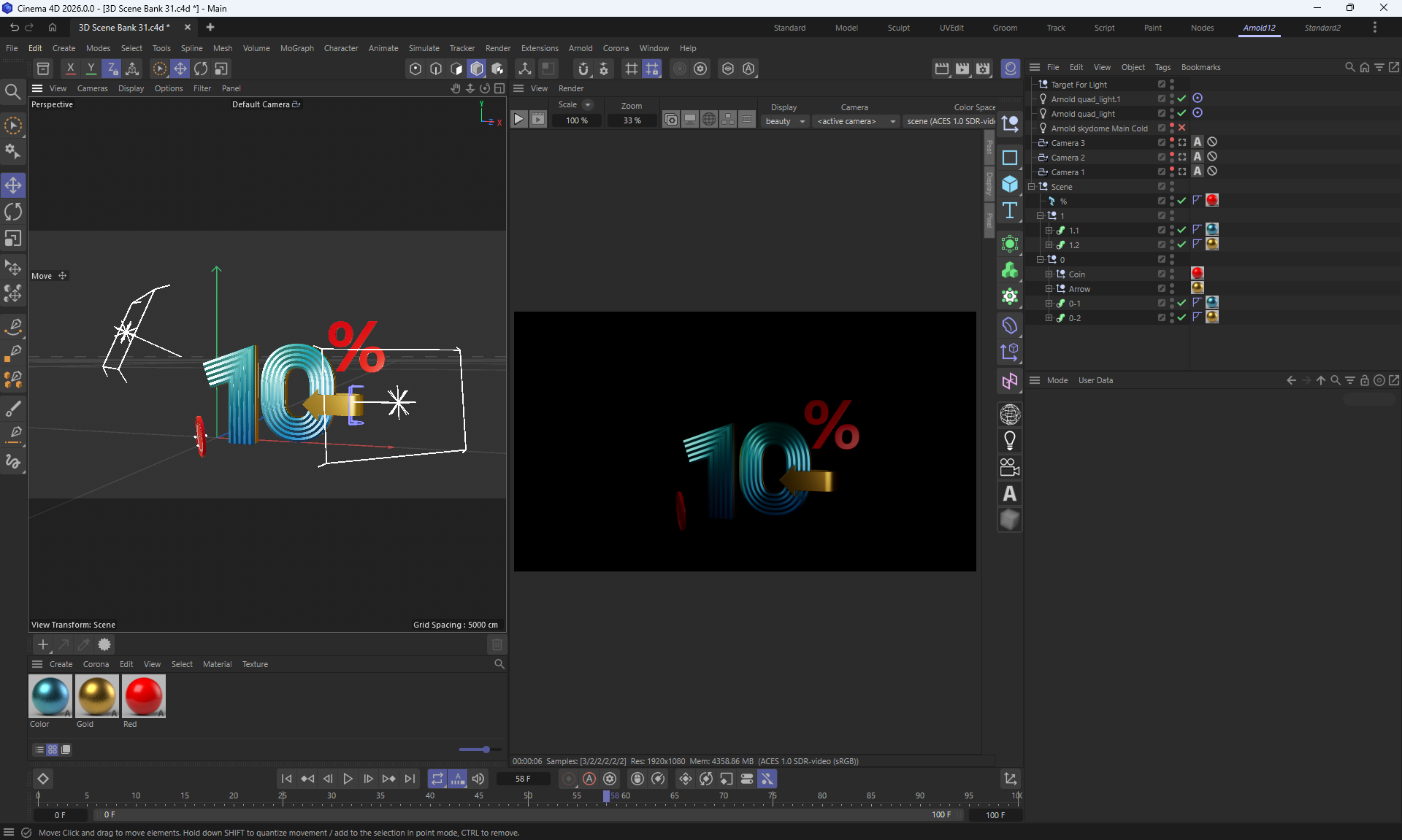Switch to the Sculpt layout tab

[x=898, y=28]
